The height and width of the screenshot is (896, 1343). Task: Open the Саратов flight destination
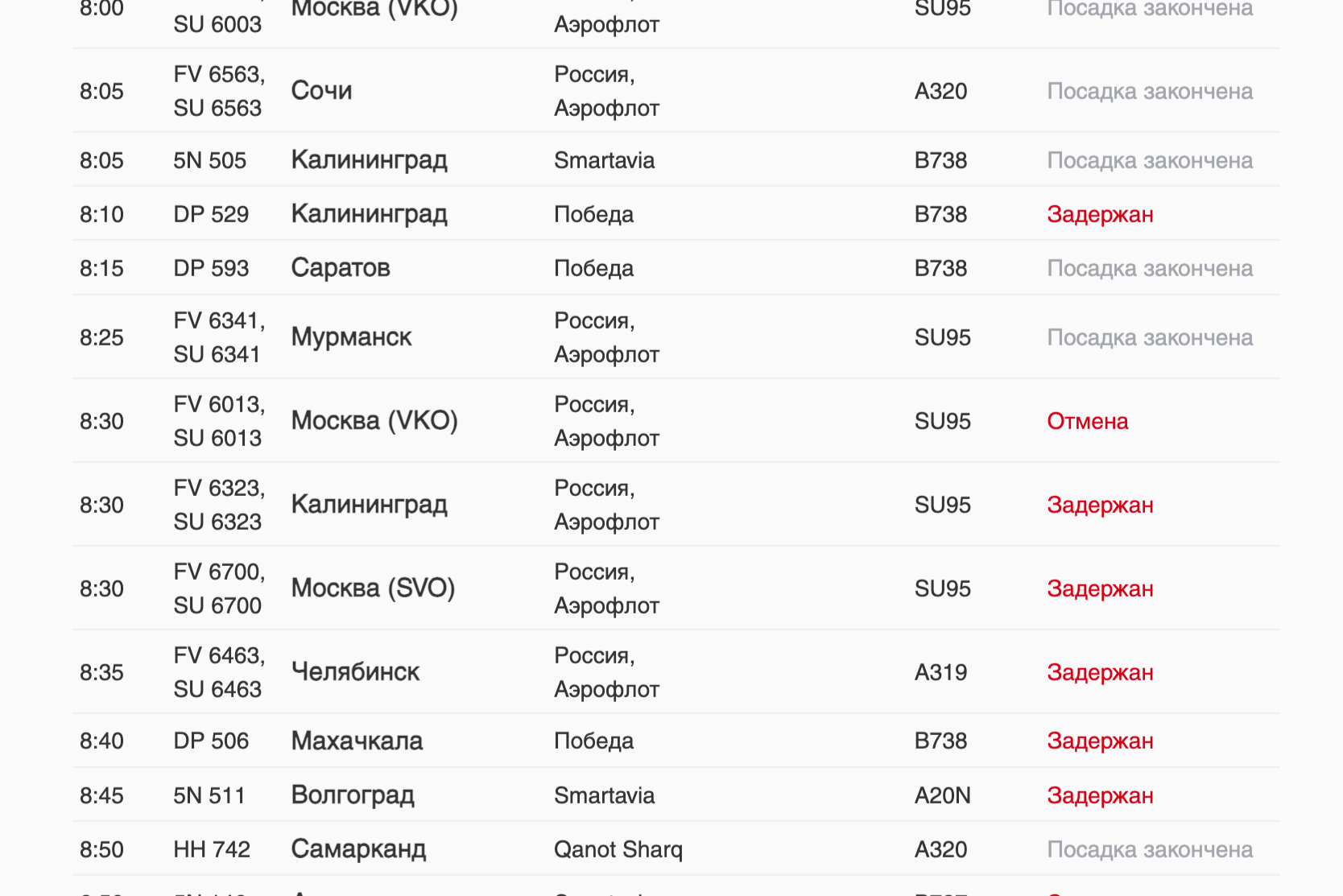pos(341,268)
